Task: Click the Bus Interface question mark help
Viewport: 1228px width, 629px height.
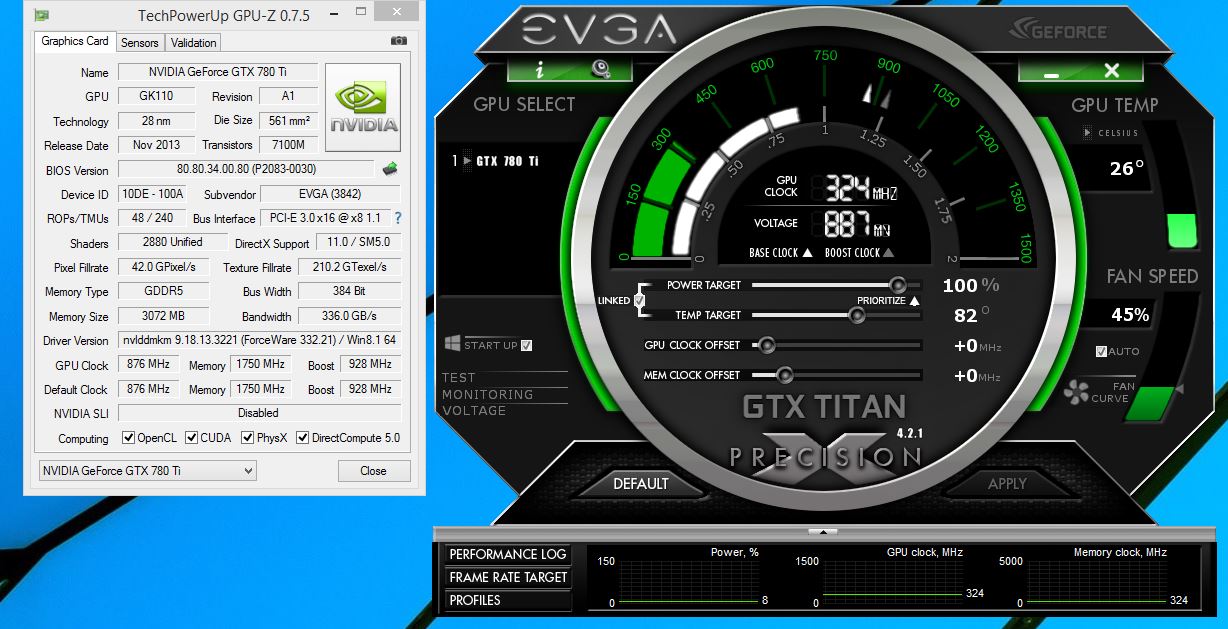Action: pyautogui.click(x=397, y=218)
